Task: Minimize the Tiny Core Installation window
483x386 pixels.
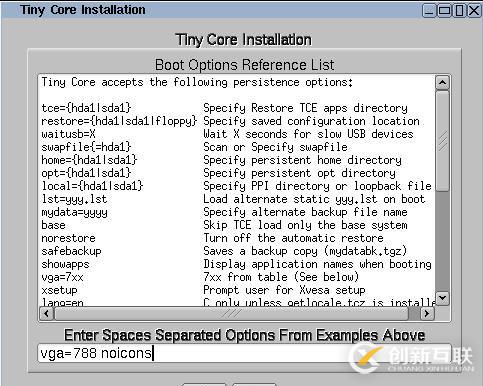Action: click(429, 10)
